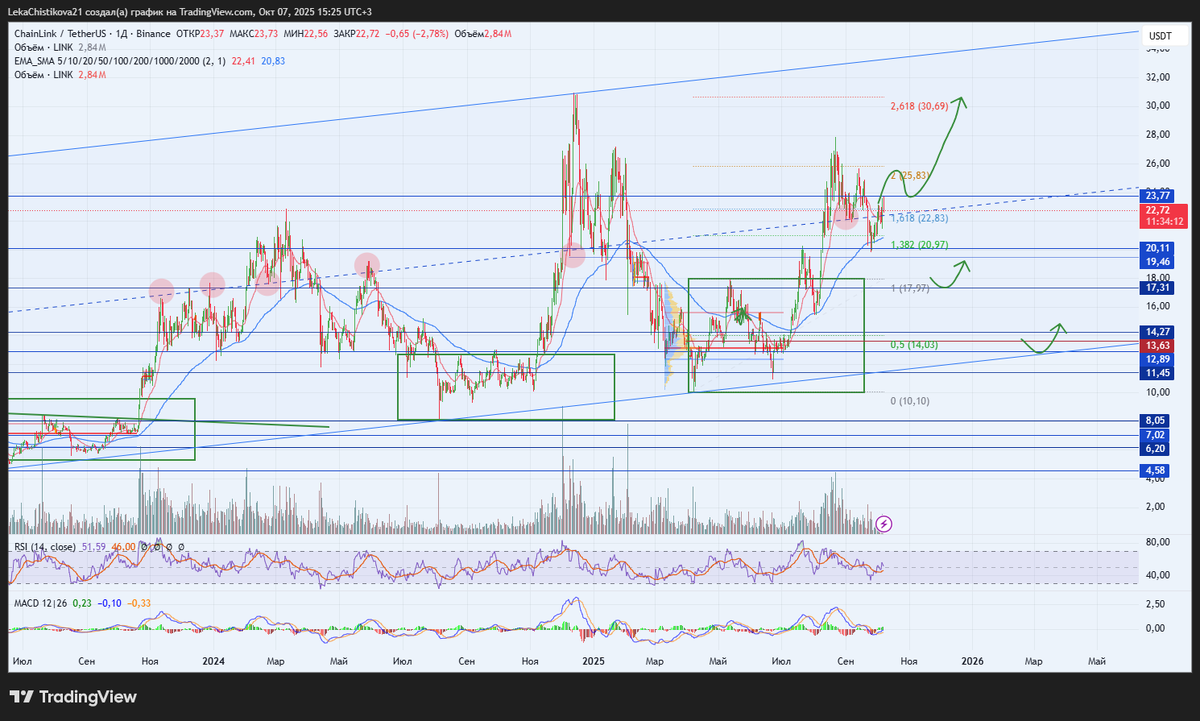Click the 30,00 tick on price axis
This screenshot has height=721, width=1200.
click(1158, 106)
